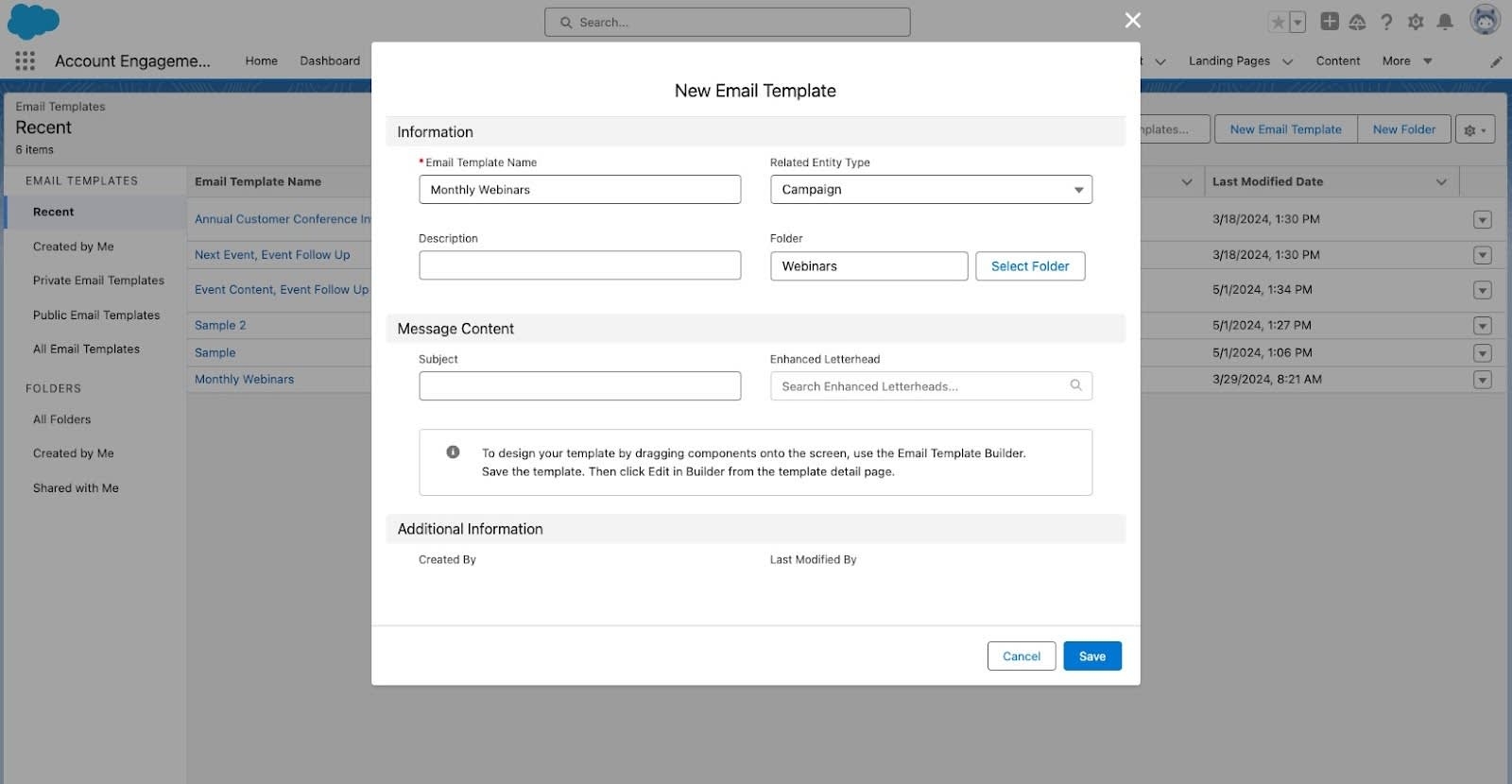The width and height of the screenshot is (1512, 784).
Task: Click the New Folder button
Action: (1403, 129)
